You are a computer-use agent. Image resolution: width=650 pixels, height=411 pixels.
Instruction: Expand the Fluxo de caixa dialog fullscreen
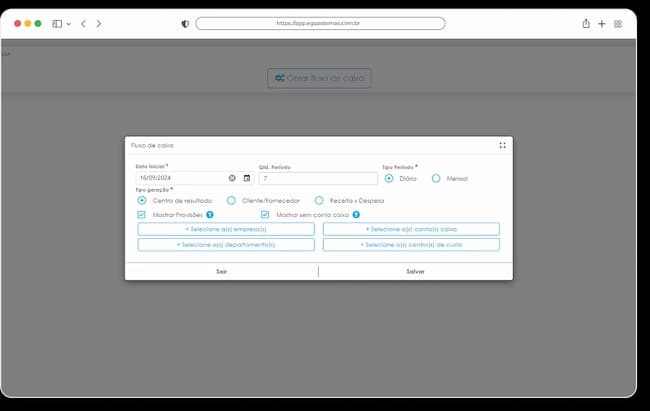[x=502, y=146]
